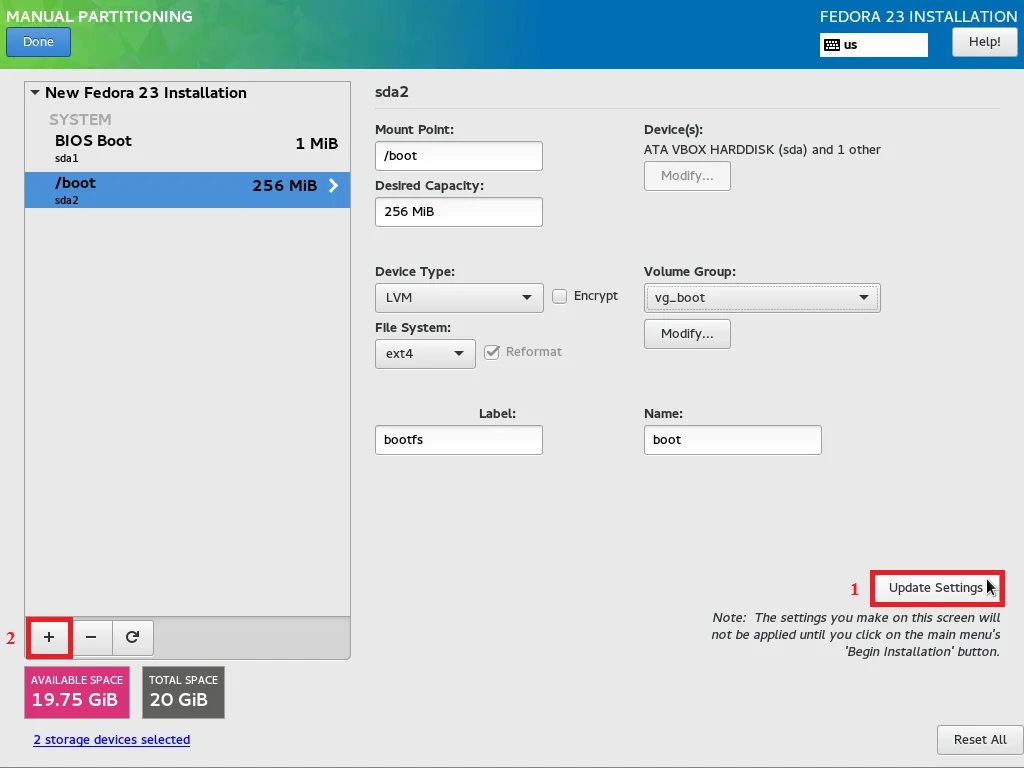1024x768 pixels.
Task: Toggle the Reformat checkbox
Action: point(492,353)
